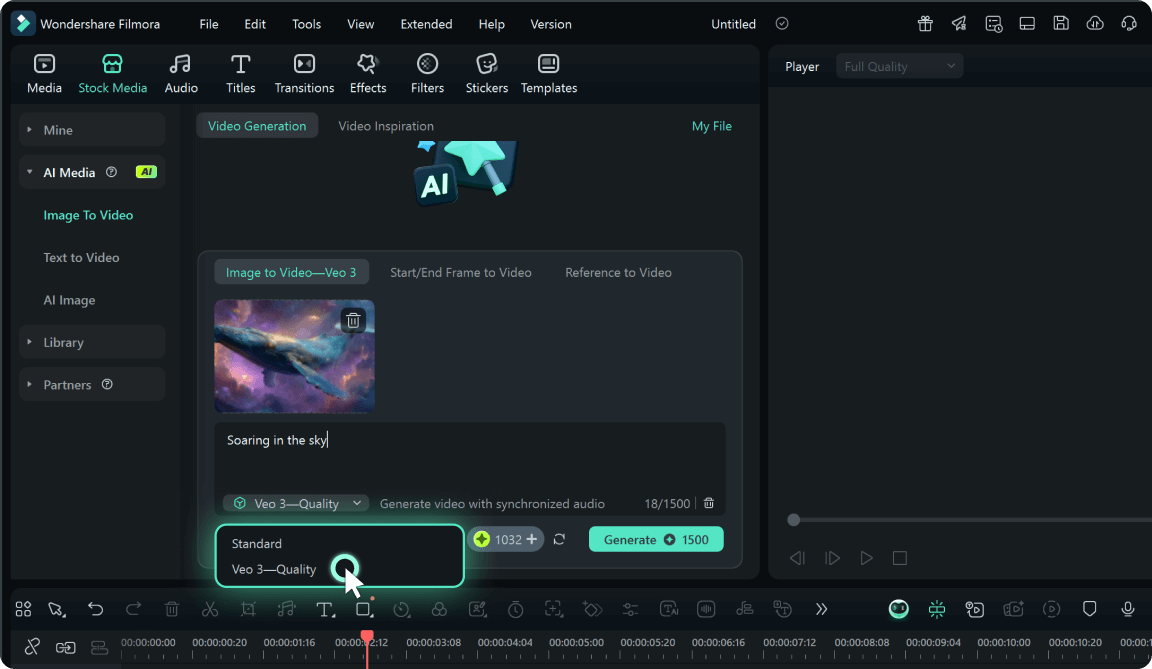Expand the Partners section
The image size is (1152, 669).
tap(29, 384)
